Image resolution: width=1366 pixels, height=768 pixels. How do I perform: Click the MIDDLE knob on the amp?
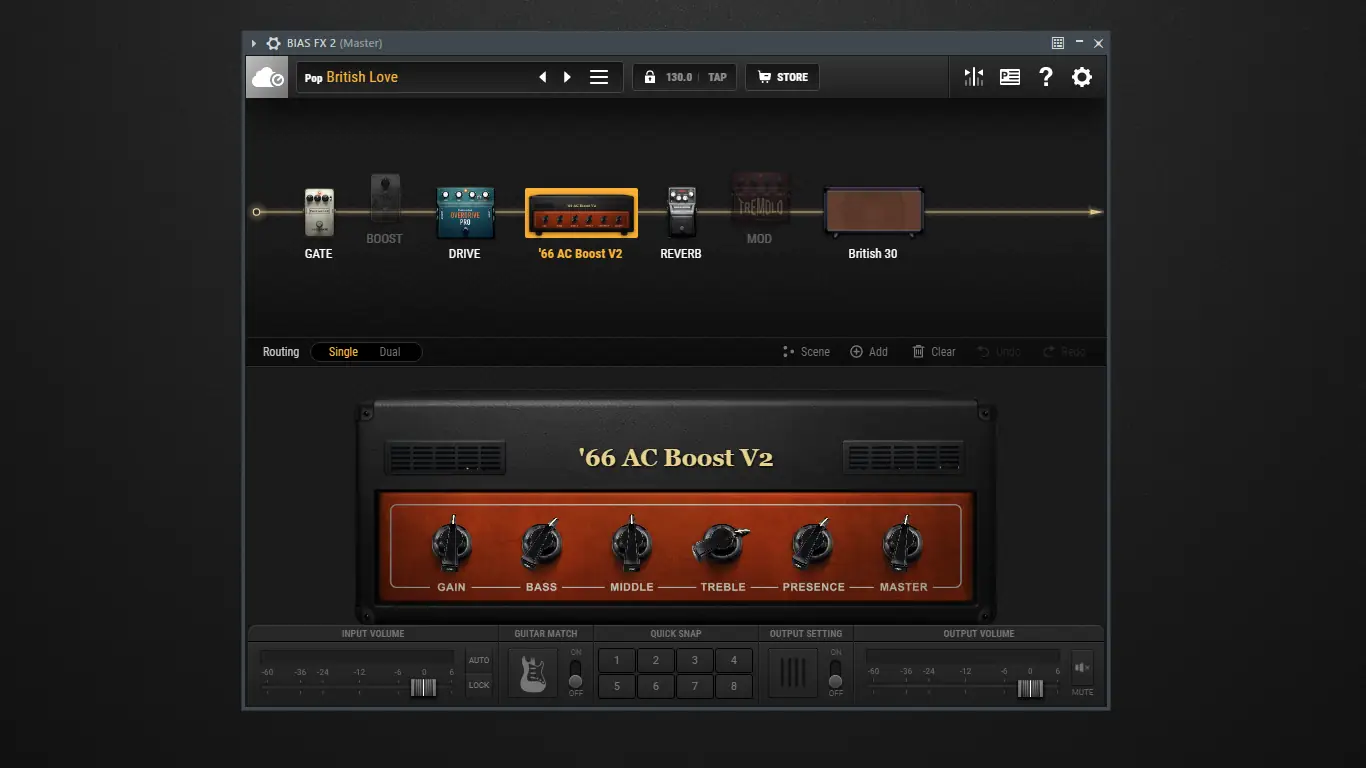(632, 545)
